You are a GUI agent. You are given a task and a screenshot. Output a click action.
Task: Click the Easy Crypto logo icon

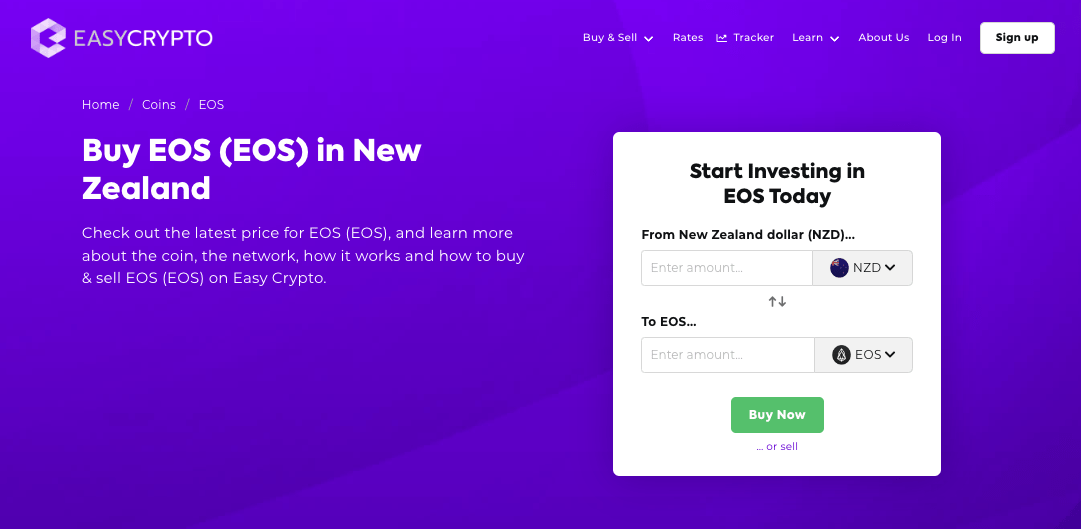(x=48, y=38)
